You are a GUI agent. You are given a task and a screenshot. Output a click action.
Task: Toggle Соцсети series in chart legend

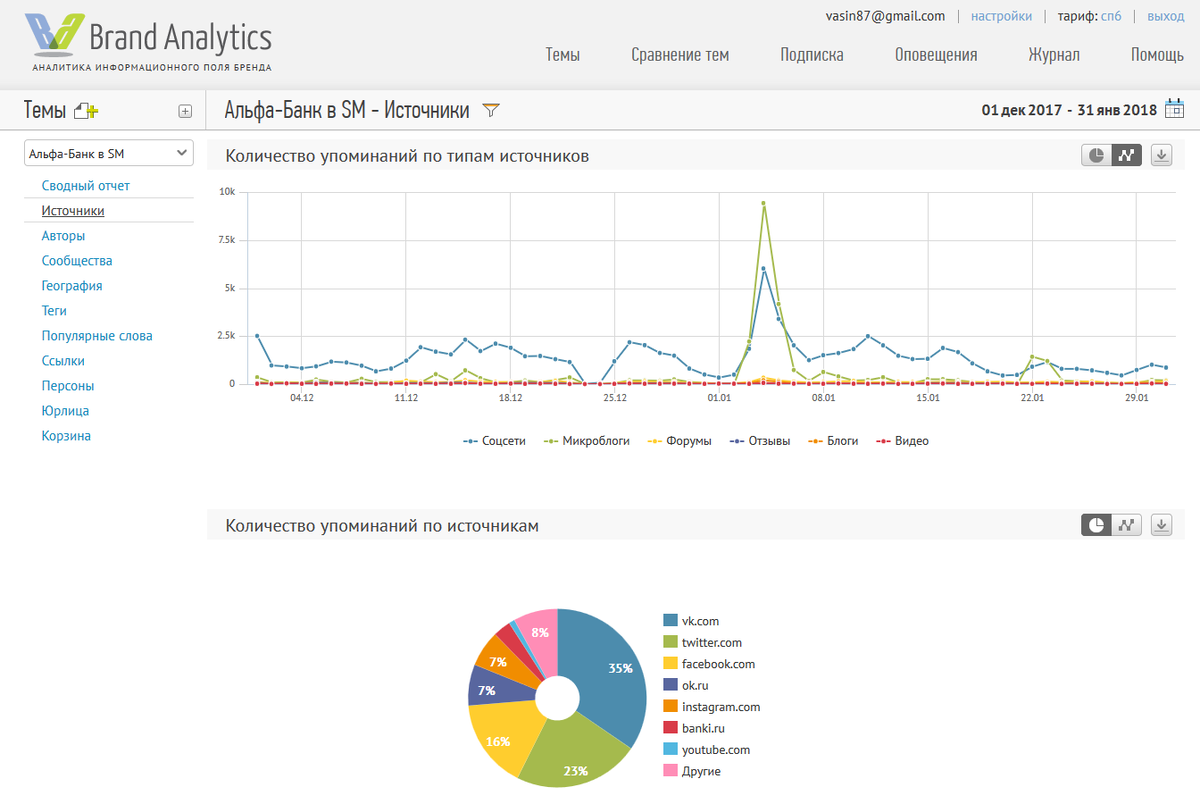[x=494, y=440]
